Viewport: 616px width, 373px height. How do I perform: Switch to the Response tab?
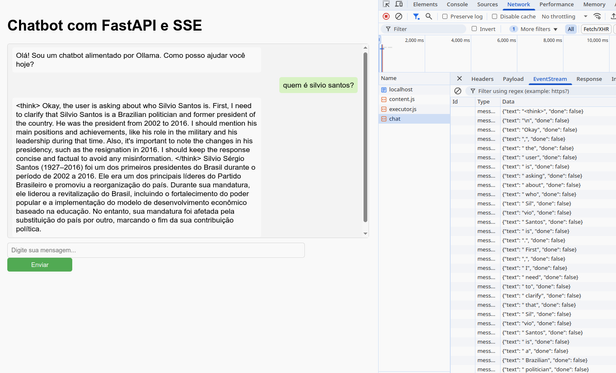(589, 79)
